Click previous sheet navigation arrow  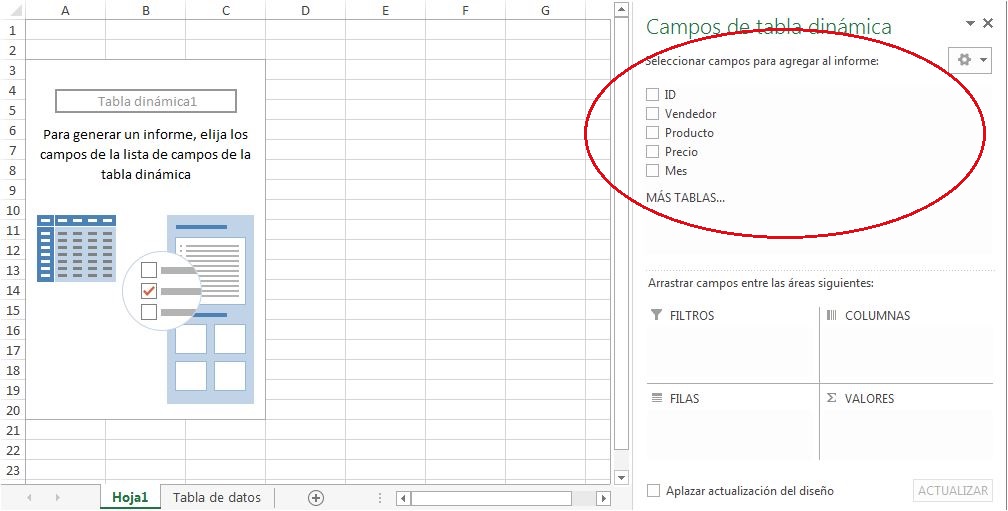point(30,498)
